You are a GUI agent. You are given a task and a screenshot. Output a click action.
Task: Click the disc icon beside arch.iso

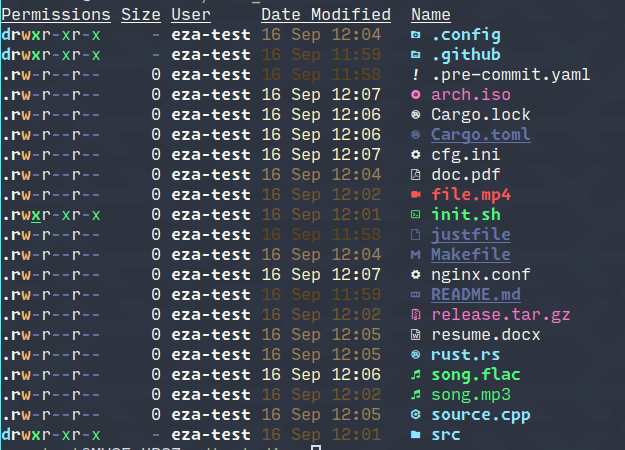pos(416,95)
